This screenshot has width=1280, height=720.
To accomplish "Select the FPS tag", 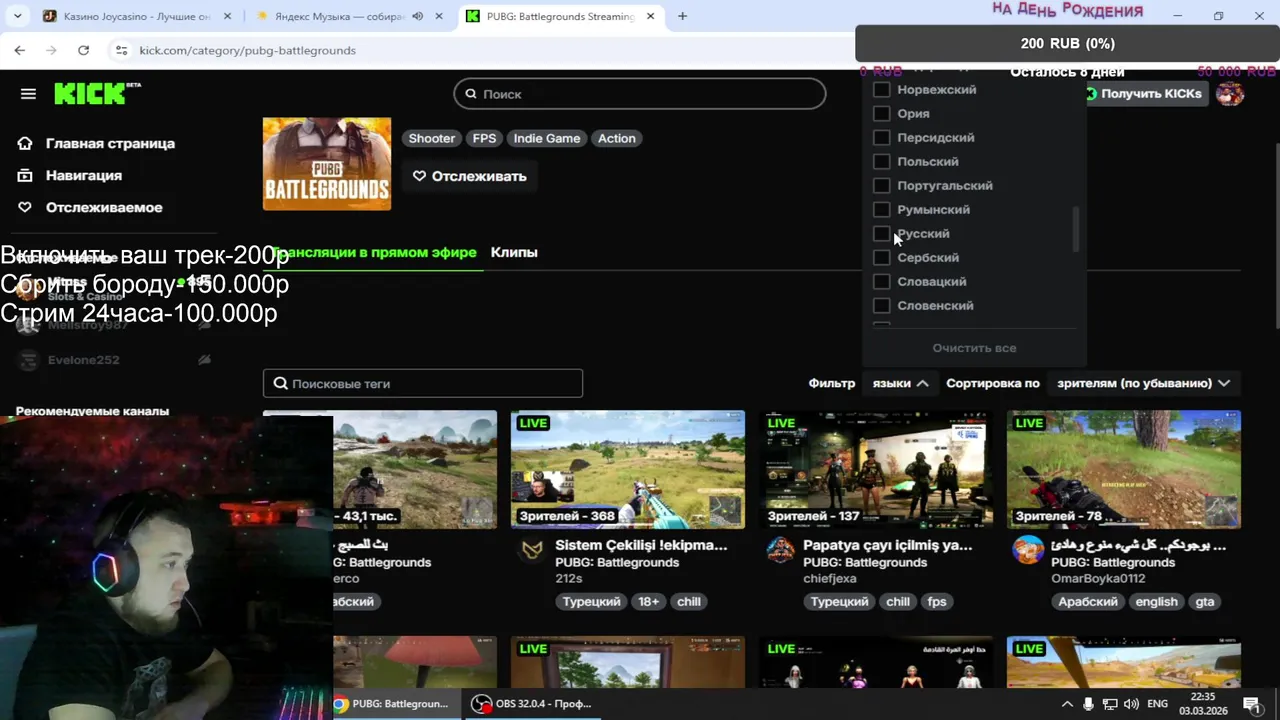I will [484, 138].
